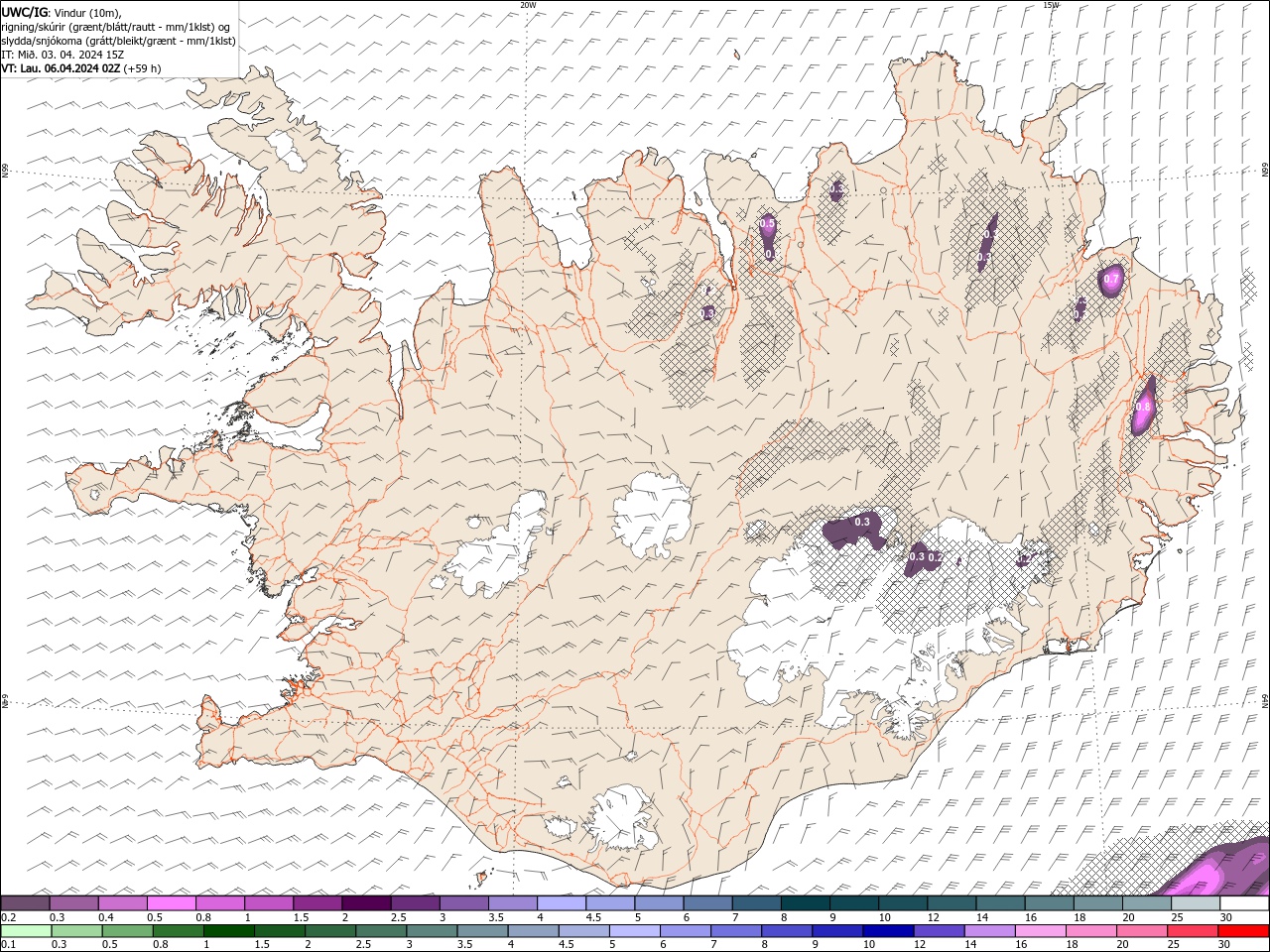Click the upper legend label '4.5'
The height and width of the screenshot is (952, 1270).
coord(593,917)
